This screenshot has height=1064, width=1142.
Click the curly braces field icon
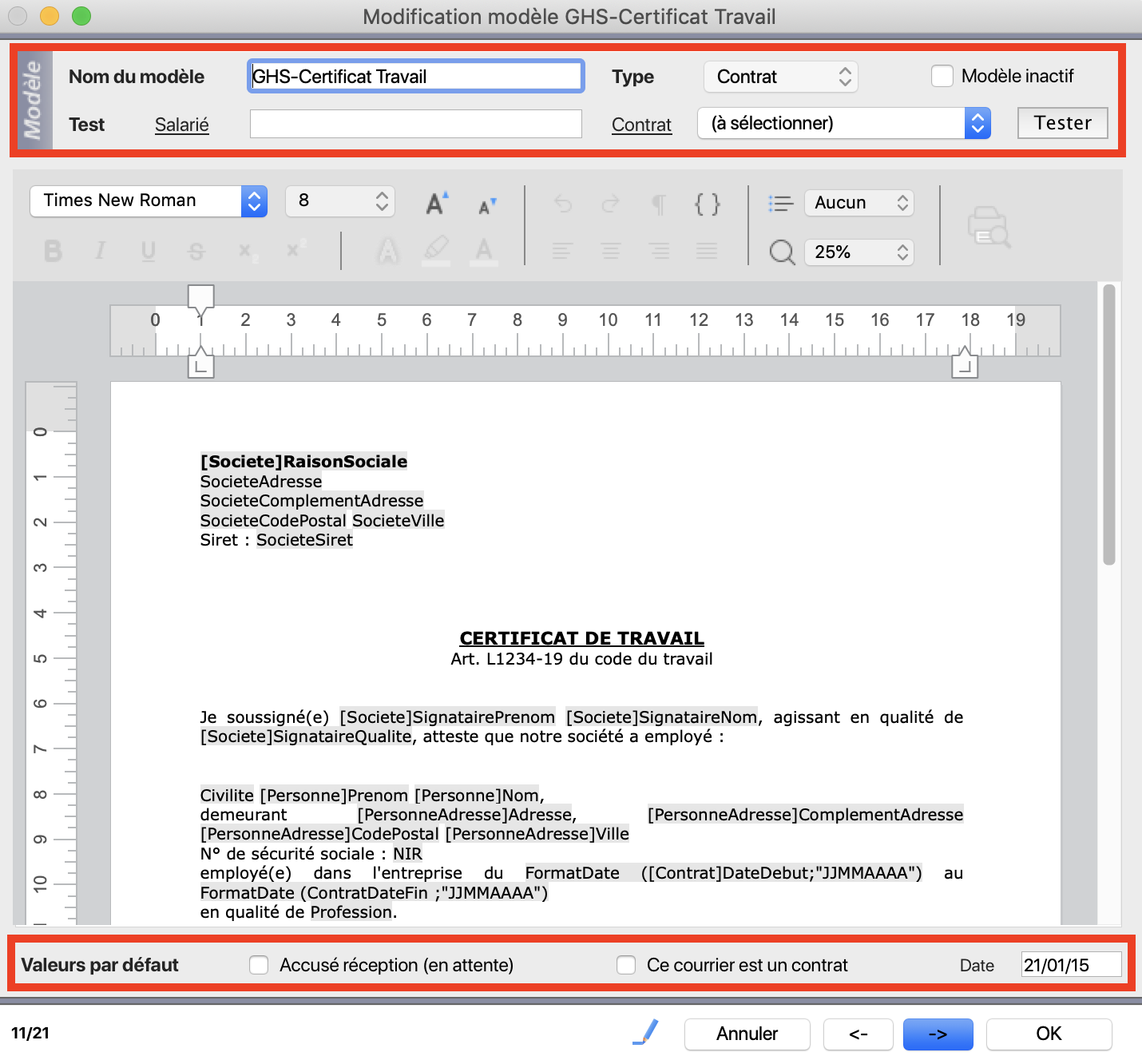click(707, 204)
